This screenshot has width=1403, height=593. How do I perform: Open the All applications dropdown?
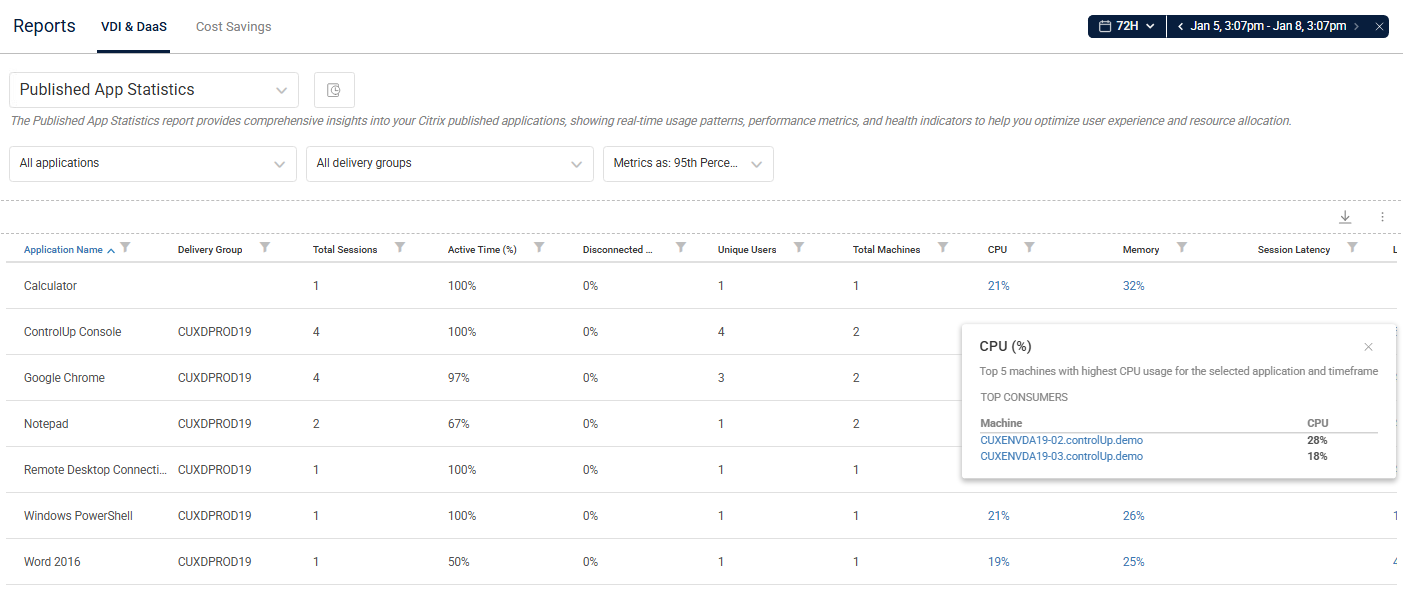point(152,163)
